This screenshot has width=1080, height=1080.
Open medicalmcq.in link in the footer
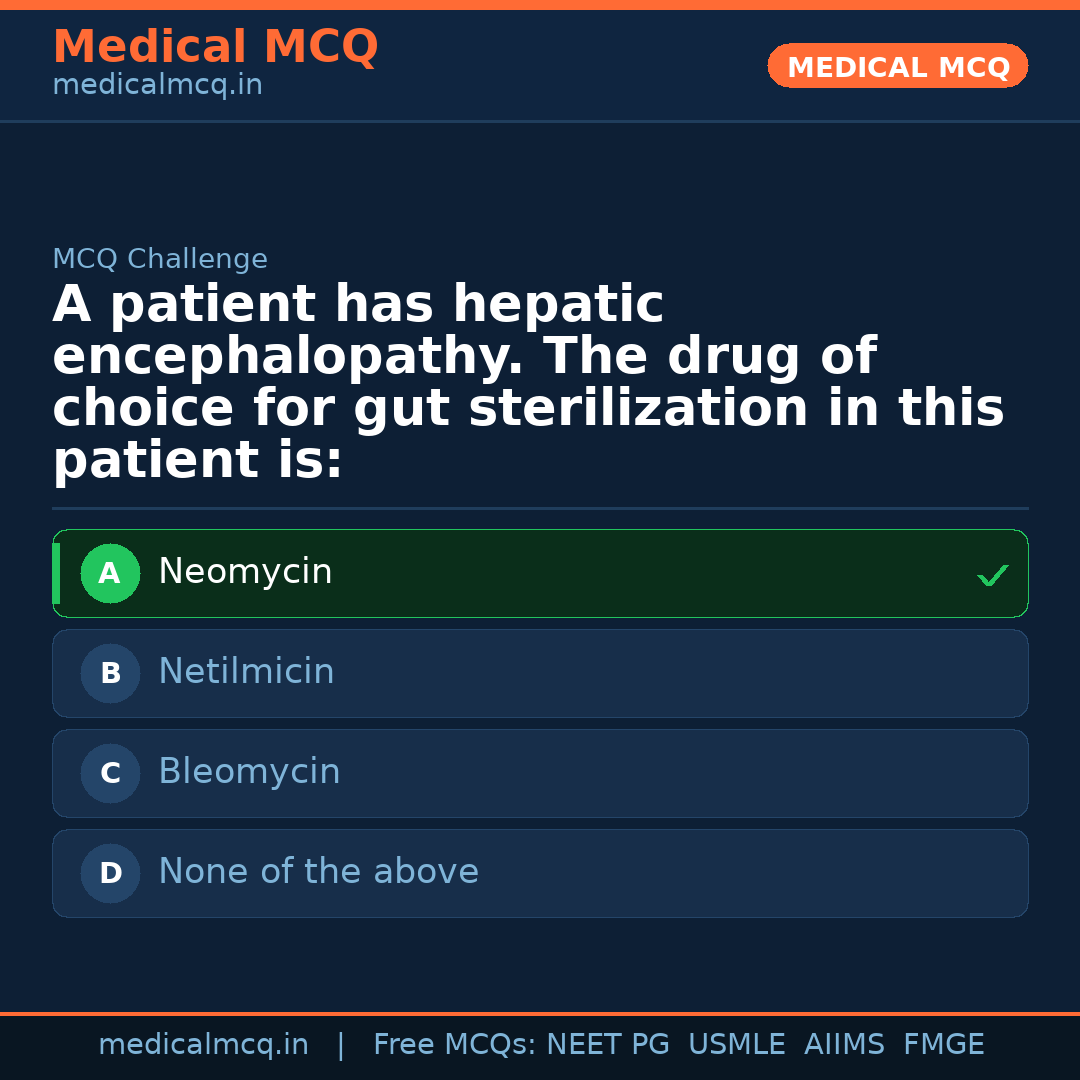pyautogui.click(x=203, y=1045)
